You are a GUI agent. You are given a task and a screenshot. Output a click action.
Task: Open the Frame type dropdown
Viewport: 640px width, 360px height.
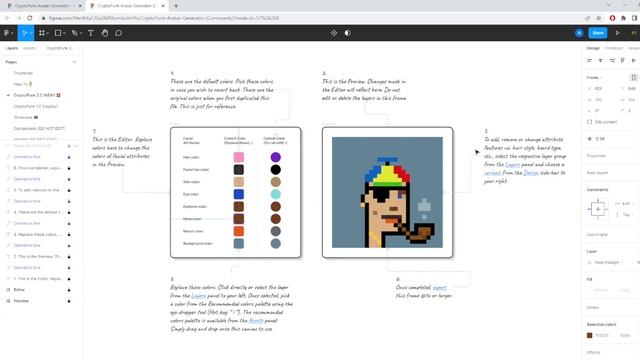click(x=595, y=78)
